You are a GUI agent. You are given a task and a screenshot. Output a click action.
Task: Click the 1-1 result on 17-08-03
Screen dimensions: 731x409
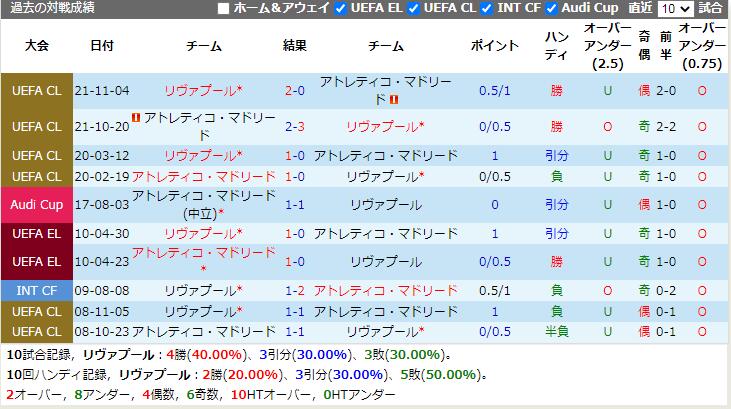295,204
